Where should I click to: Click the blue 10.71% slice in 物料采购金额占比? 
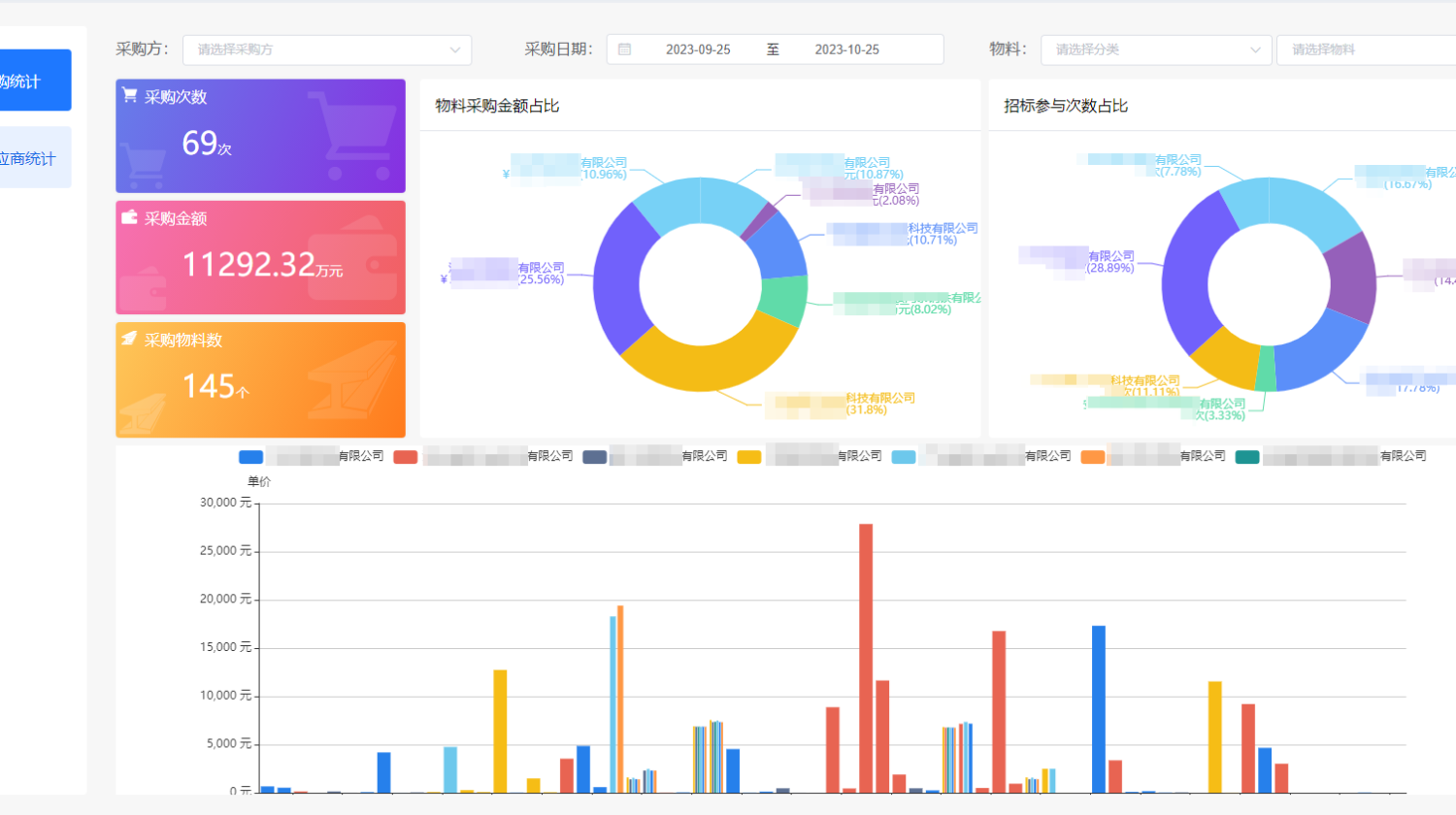779,247
